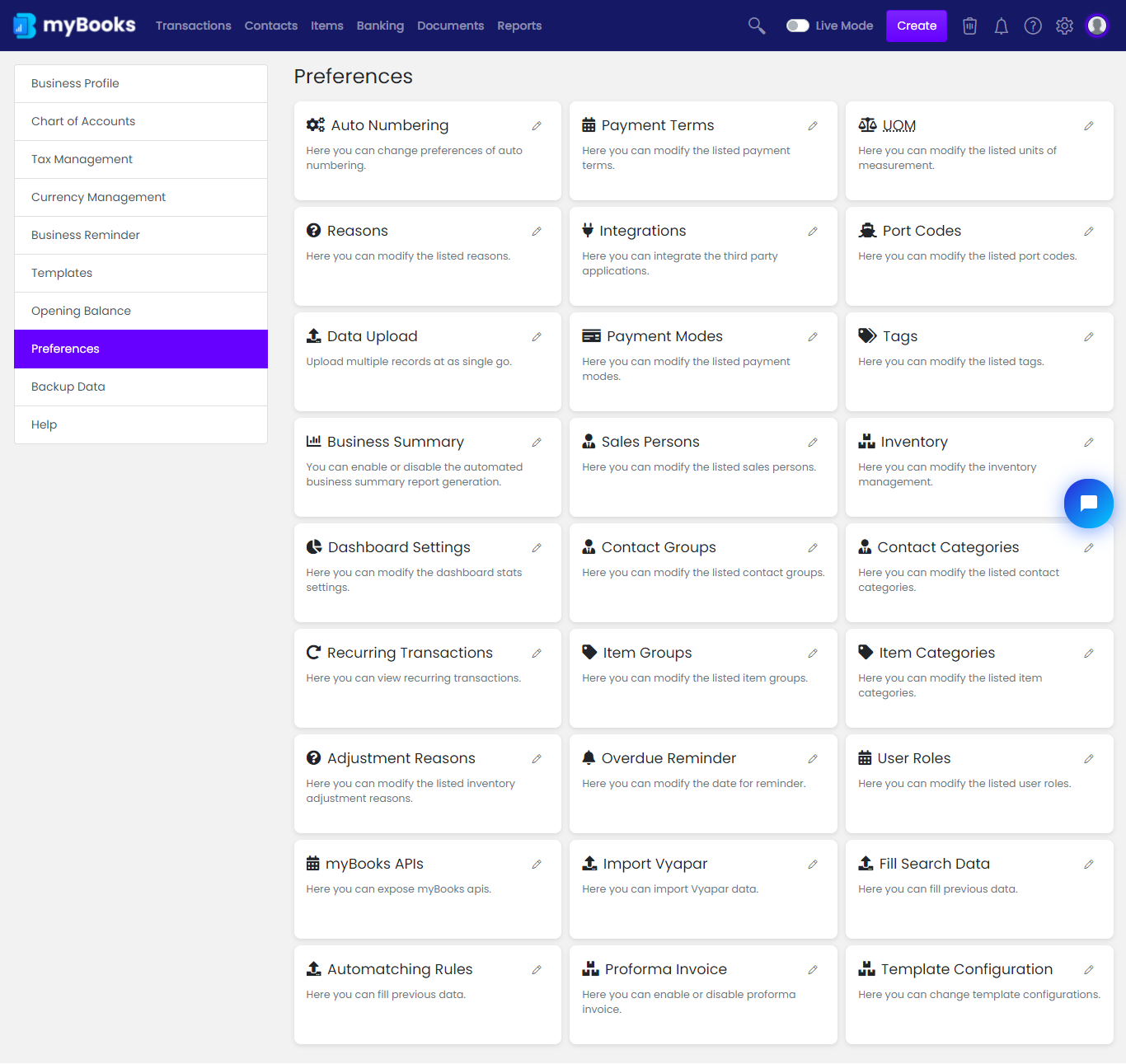Open Templates in sidebar
Image resolution: width=1126 pixels, height=1064 pixels.
click(141, 273)
